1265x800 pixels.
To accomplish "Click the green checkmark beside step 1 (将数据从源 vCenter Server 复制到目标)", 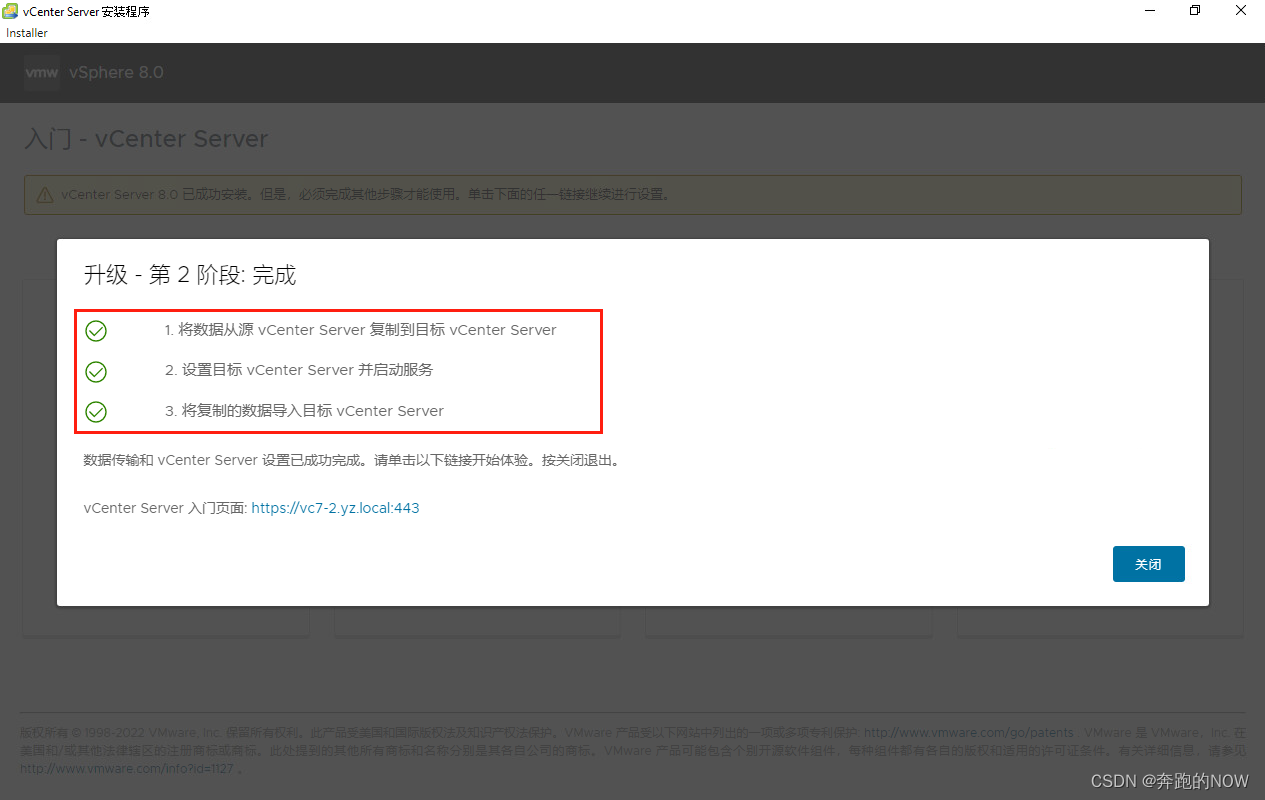I will [x=96, y=331].
